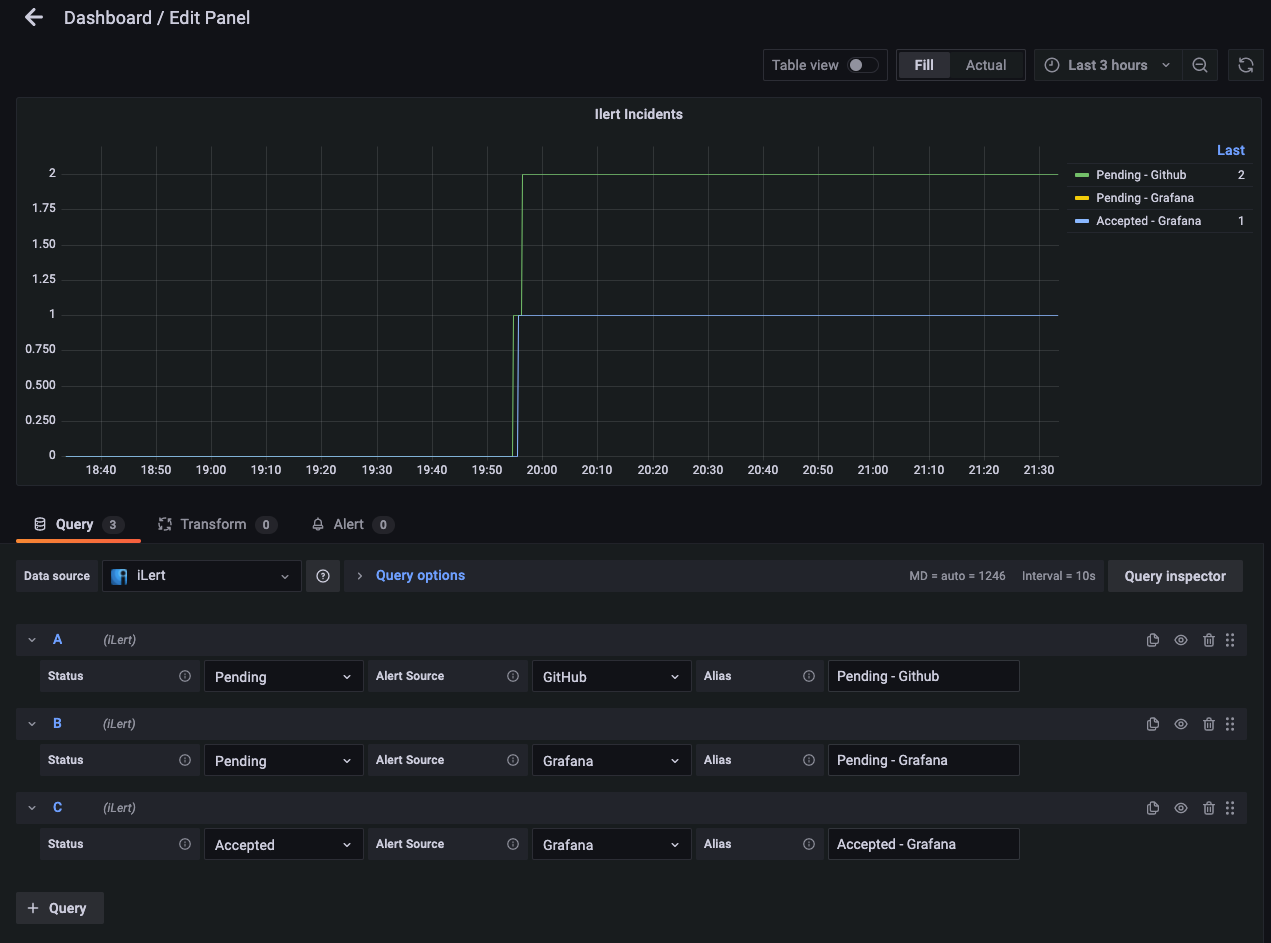Image resolution: width=1271 pixels, height=943 pixels.
Task: Open the iLert data source dropdown
Action: click(x=202, y=576)
